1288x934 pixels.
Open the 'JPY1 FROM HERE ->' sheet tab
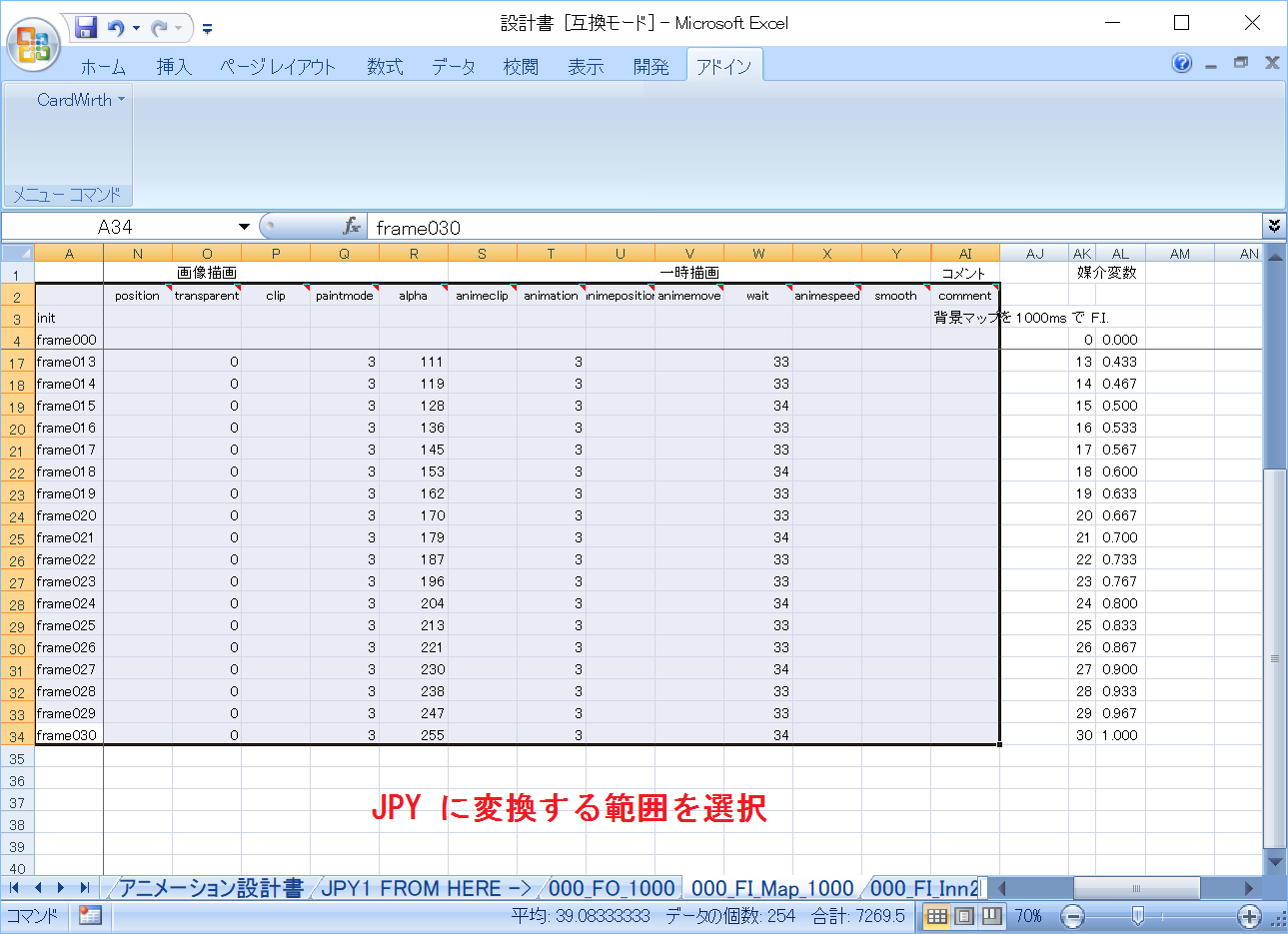pos(426,888)
